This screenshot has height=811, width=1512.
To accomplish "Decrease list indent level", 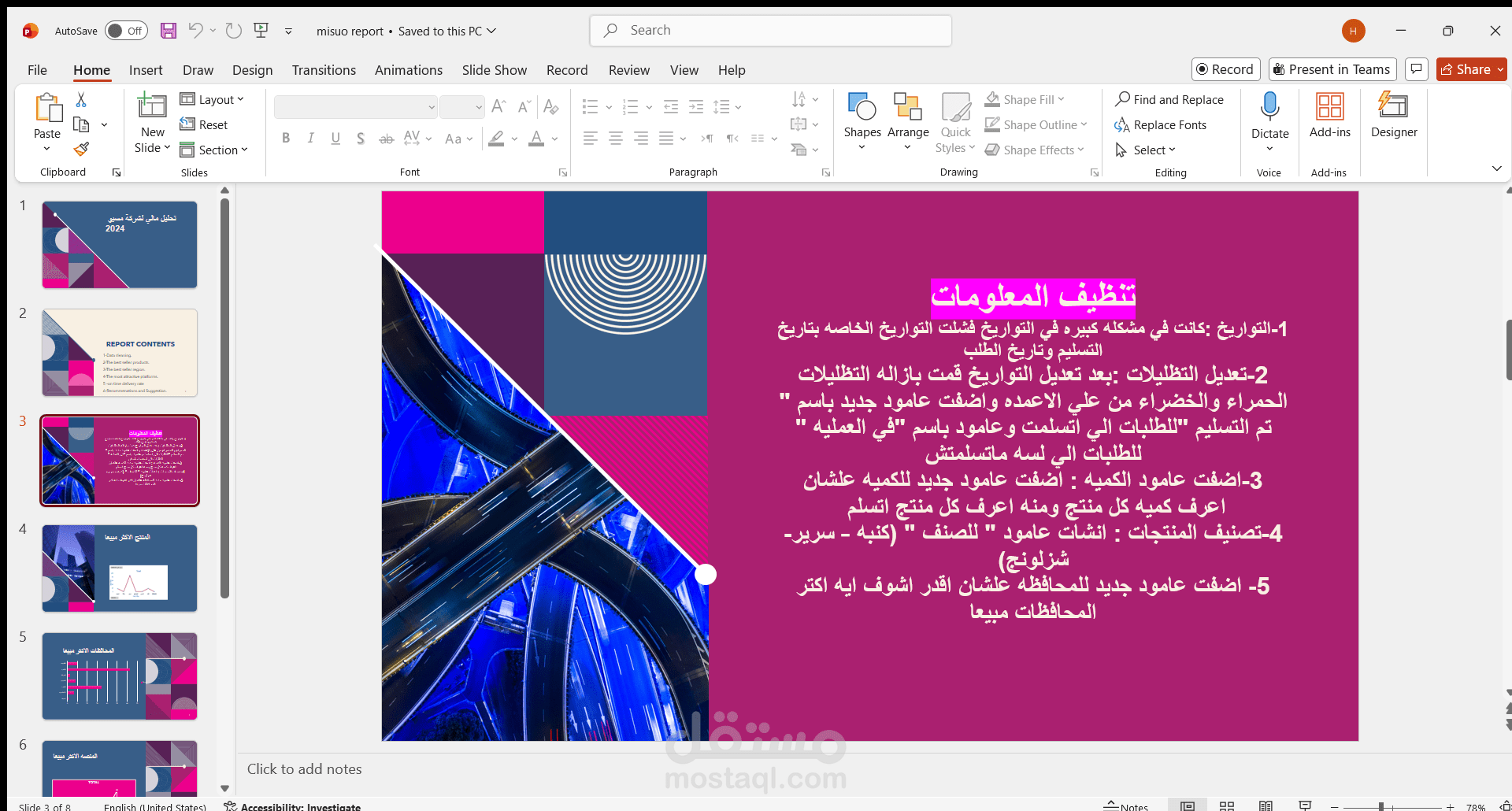I will 671,106.
